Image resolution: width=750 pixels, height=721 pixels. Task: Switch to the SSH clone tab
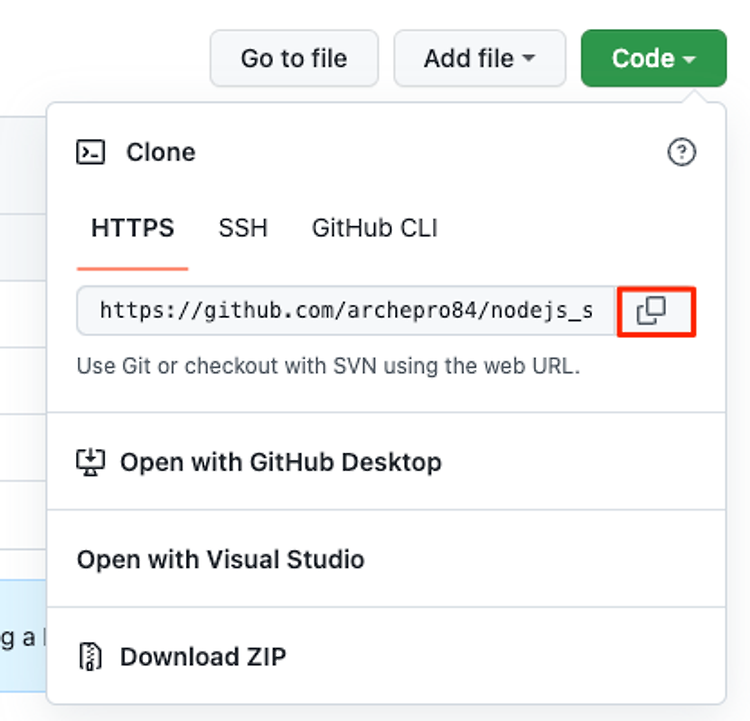pos(243,228)
